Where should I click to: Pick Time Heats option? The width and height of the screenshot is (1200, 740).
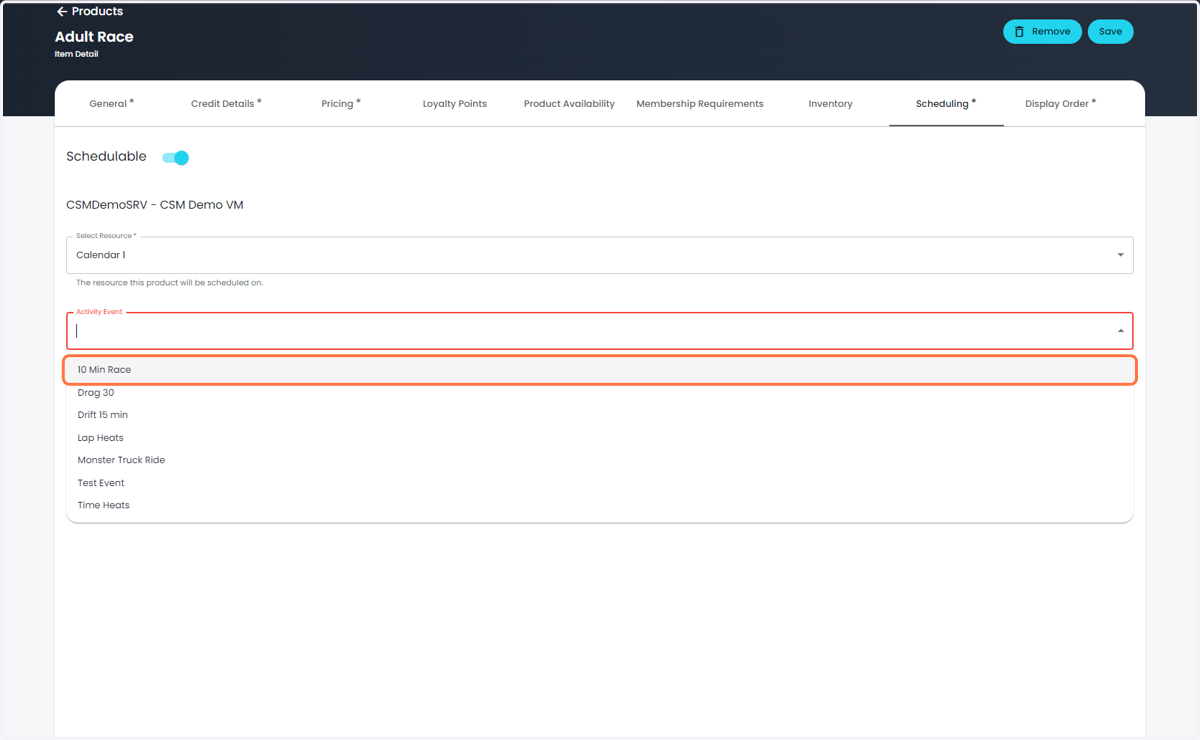coord(600,505)
